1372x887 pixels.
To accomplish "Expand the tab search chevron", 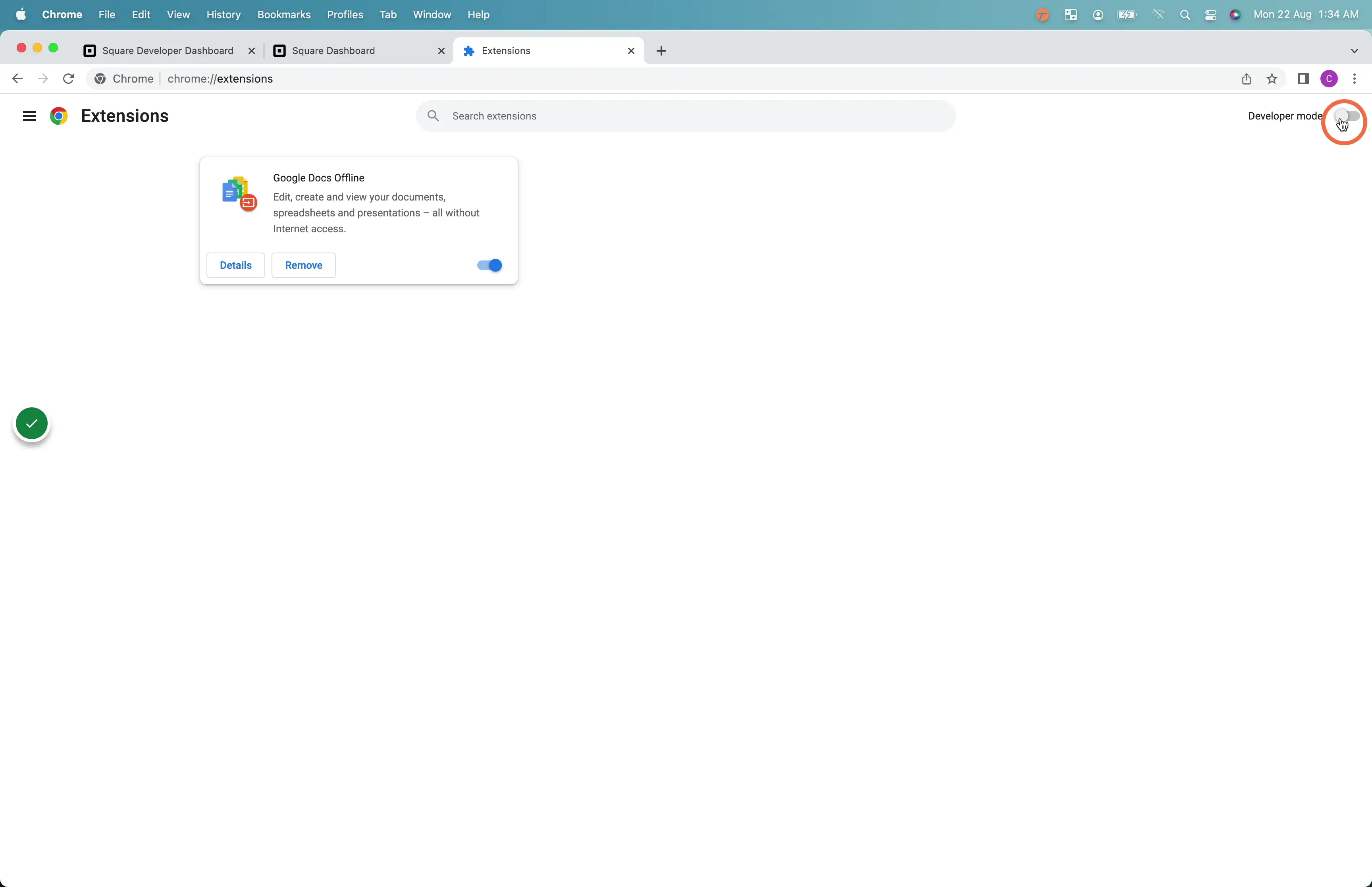I will click(1354, 51).
